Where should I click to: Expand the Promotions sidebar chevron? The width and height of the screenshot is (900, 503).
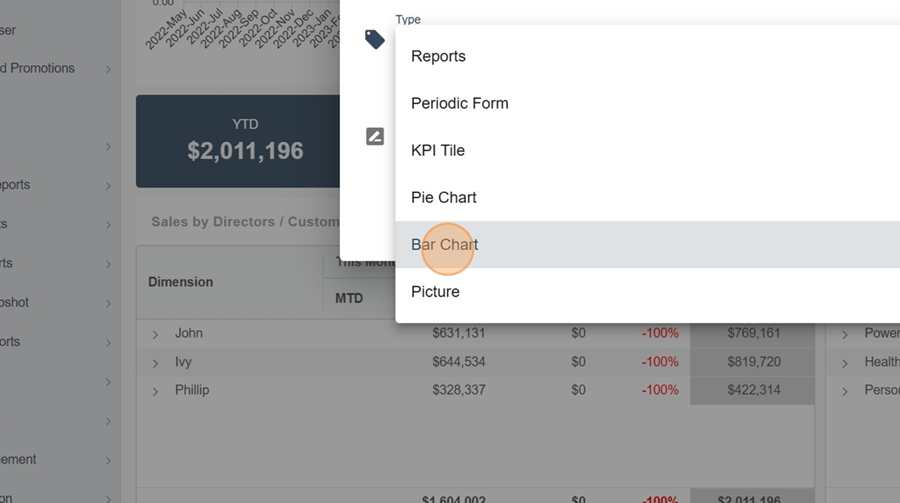(x=108, y=69)
